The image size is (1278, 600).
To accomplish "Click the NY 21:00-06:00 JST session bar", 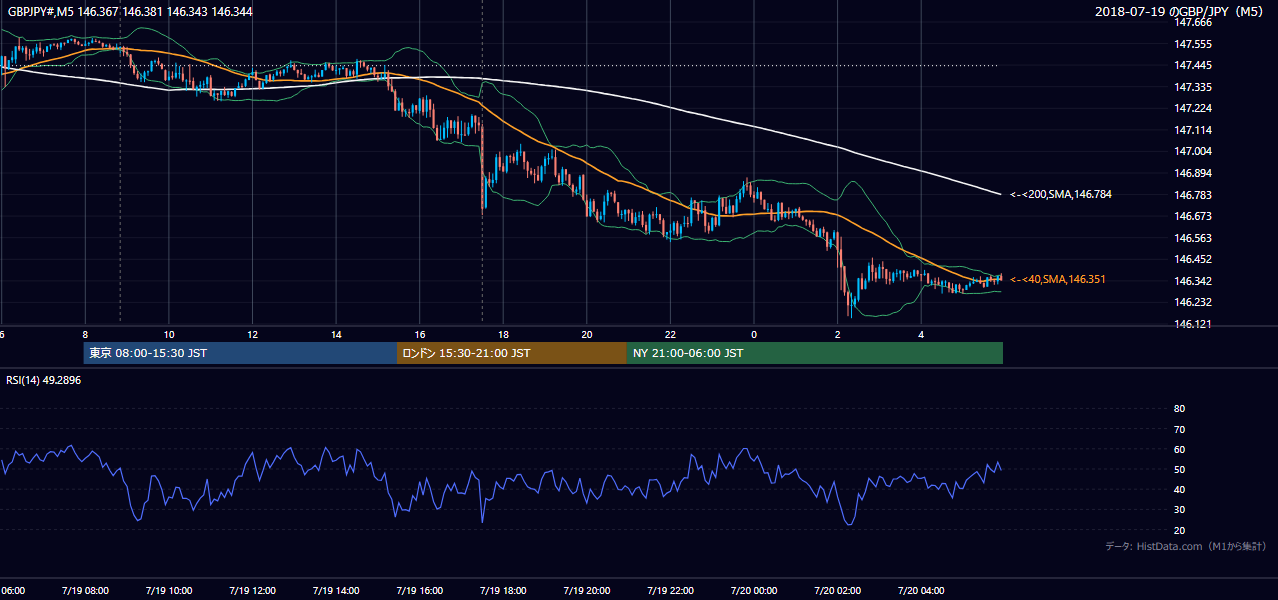I will click(x=815, y=353).
